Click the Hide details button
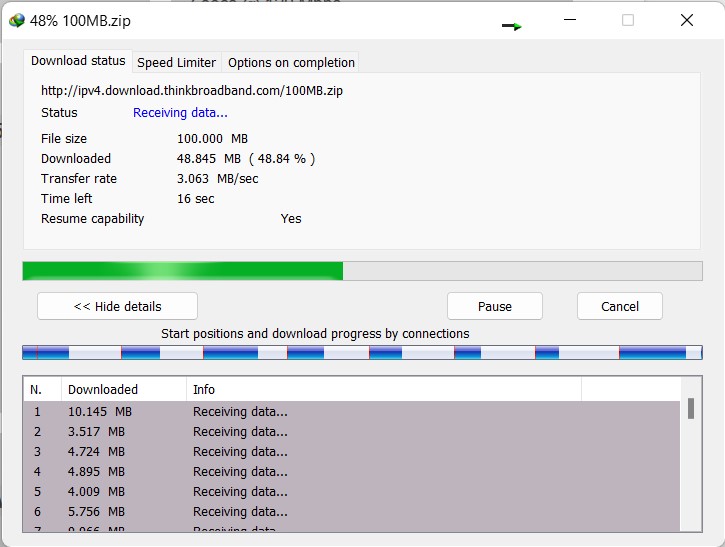Image resolution: width=725 pixels, height=547 pixels. (x=117, y=306)
